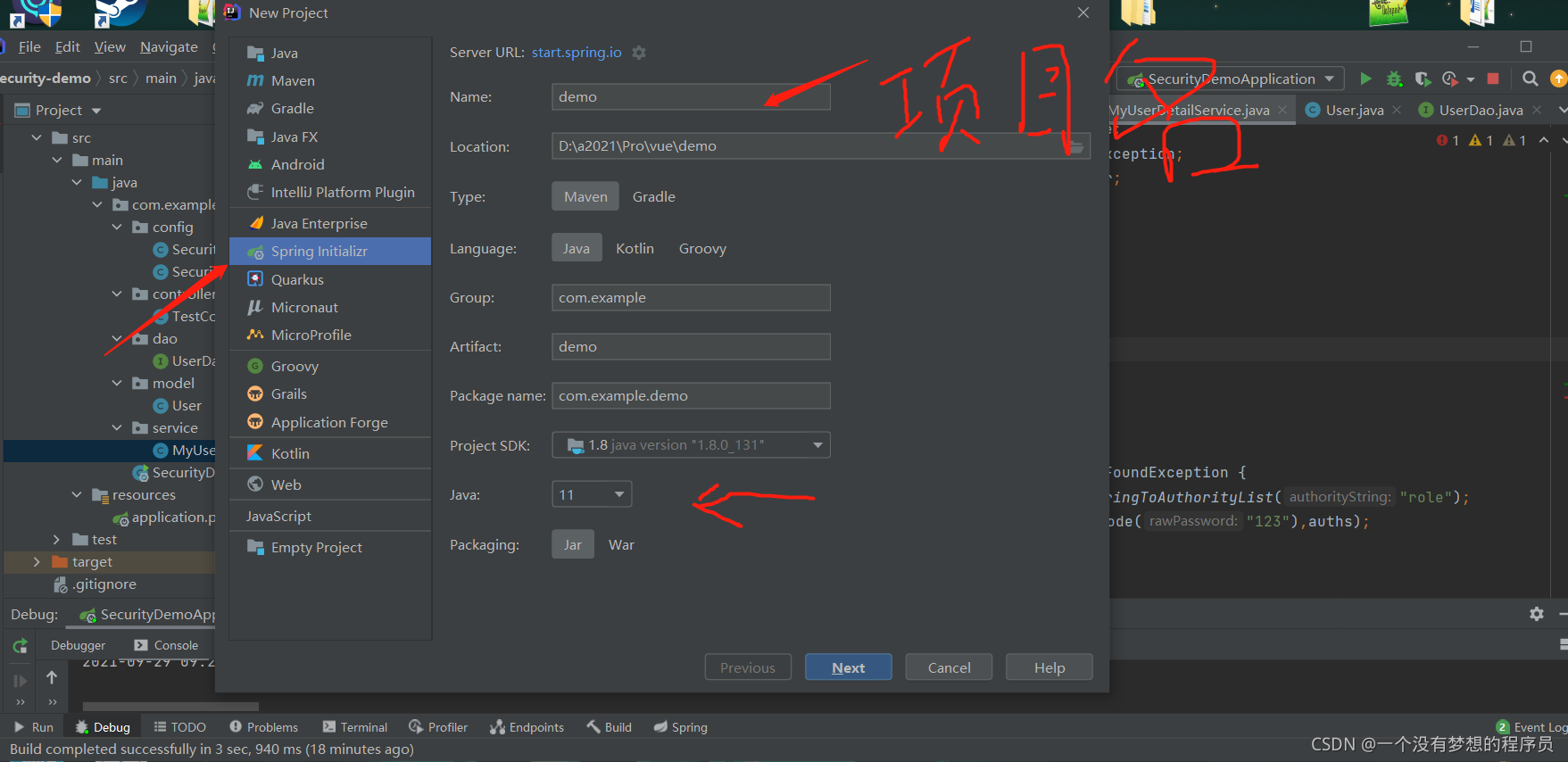Switch to the User.java editor tab

1354,110
